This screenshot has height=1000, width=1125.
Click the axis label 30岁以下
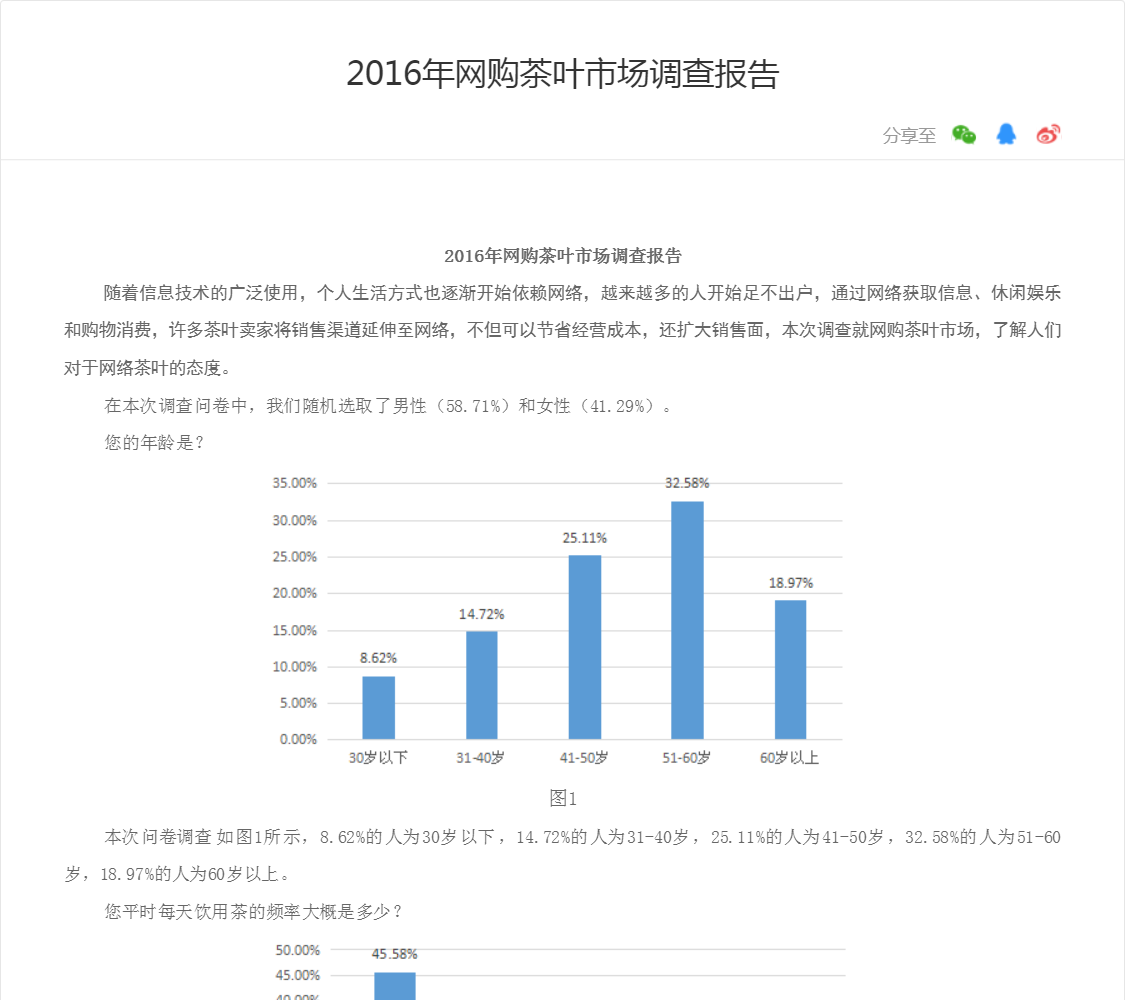(378, 758)
